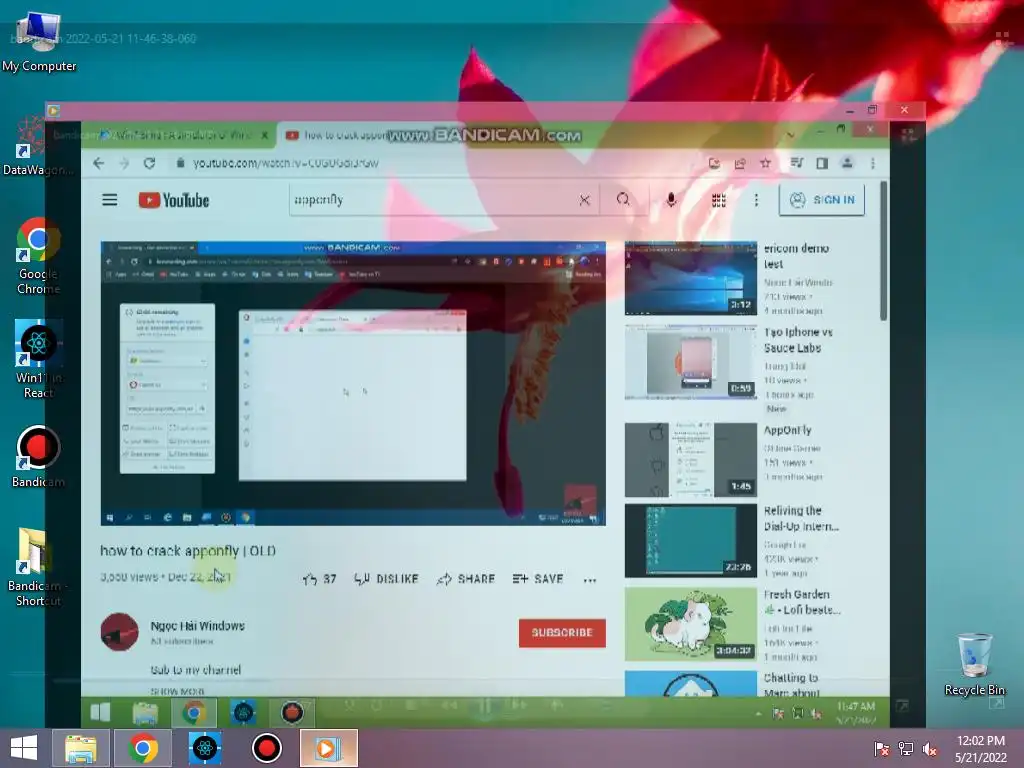Click the YouTube page vertical scrollbar
This screenshot has width=1024, height=768.
884,251
